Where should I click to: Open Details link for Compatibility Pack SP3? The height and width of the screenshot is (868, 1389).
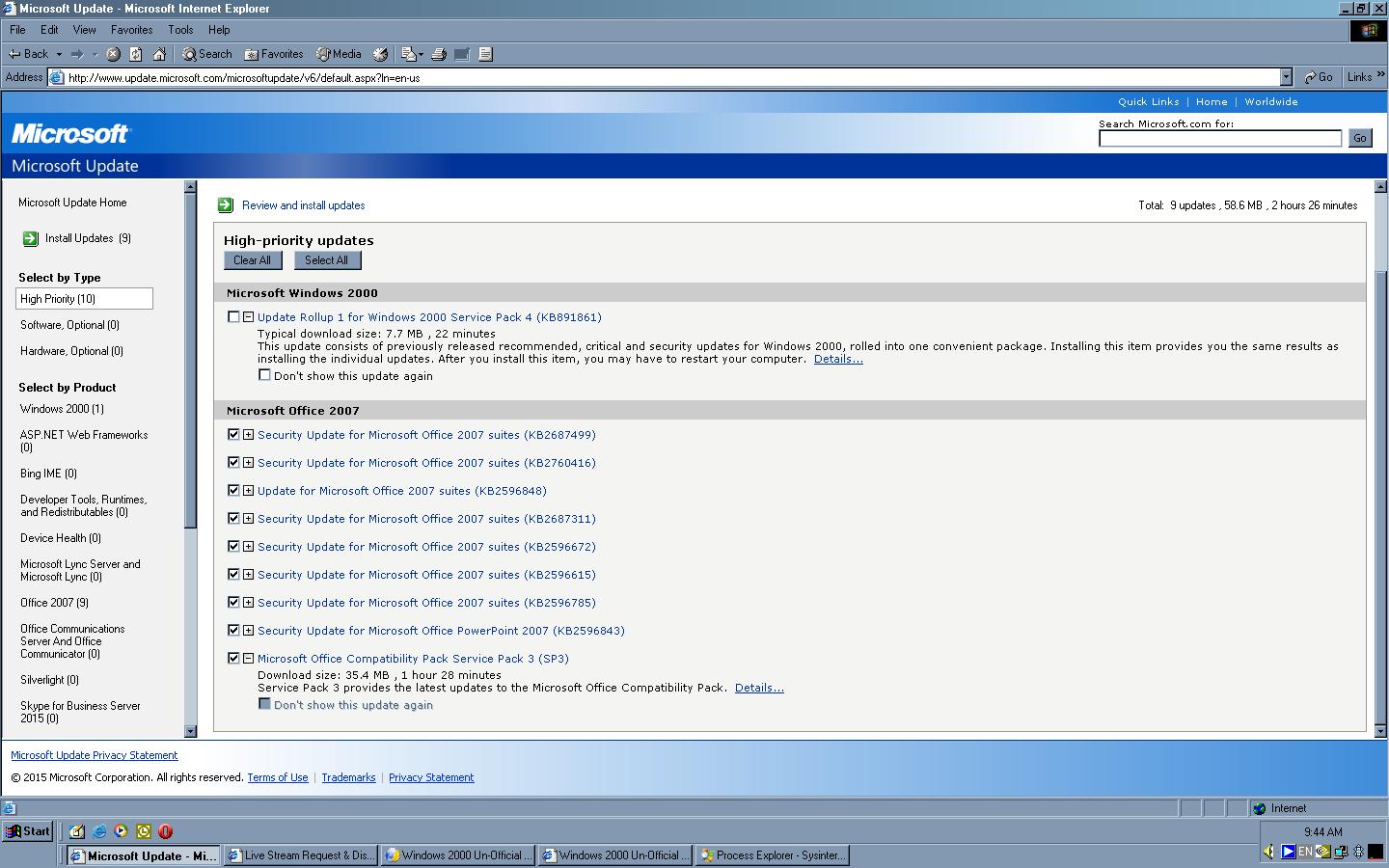[759, 688]
